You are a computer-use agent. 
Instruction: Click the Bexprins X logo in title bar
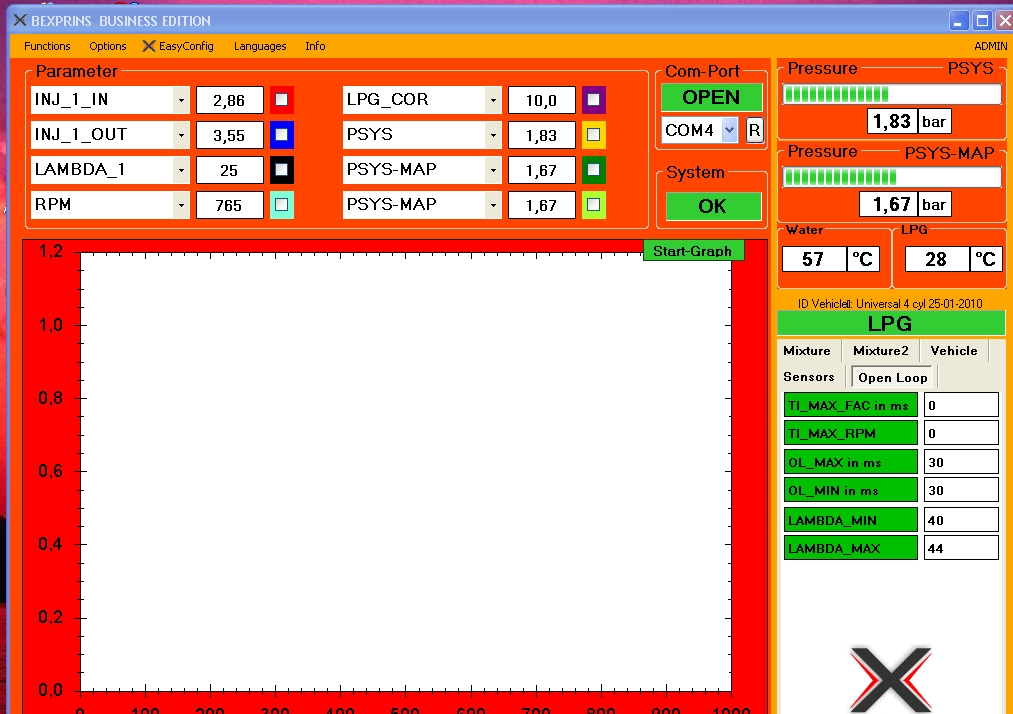pos(20,20)
